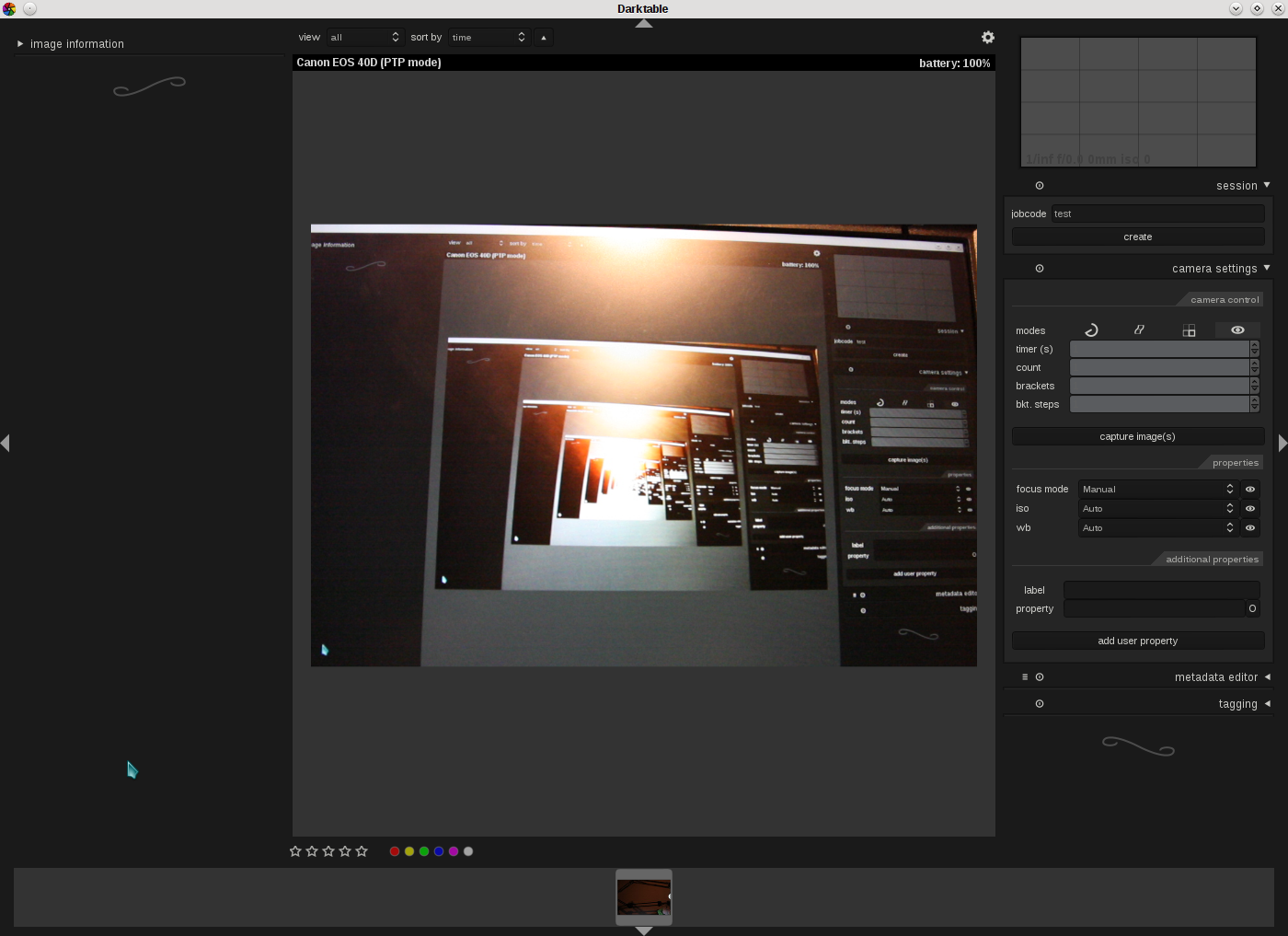1288x936 pixels.
Task: Apply blue color label
Action: 439,851
